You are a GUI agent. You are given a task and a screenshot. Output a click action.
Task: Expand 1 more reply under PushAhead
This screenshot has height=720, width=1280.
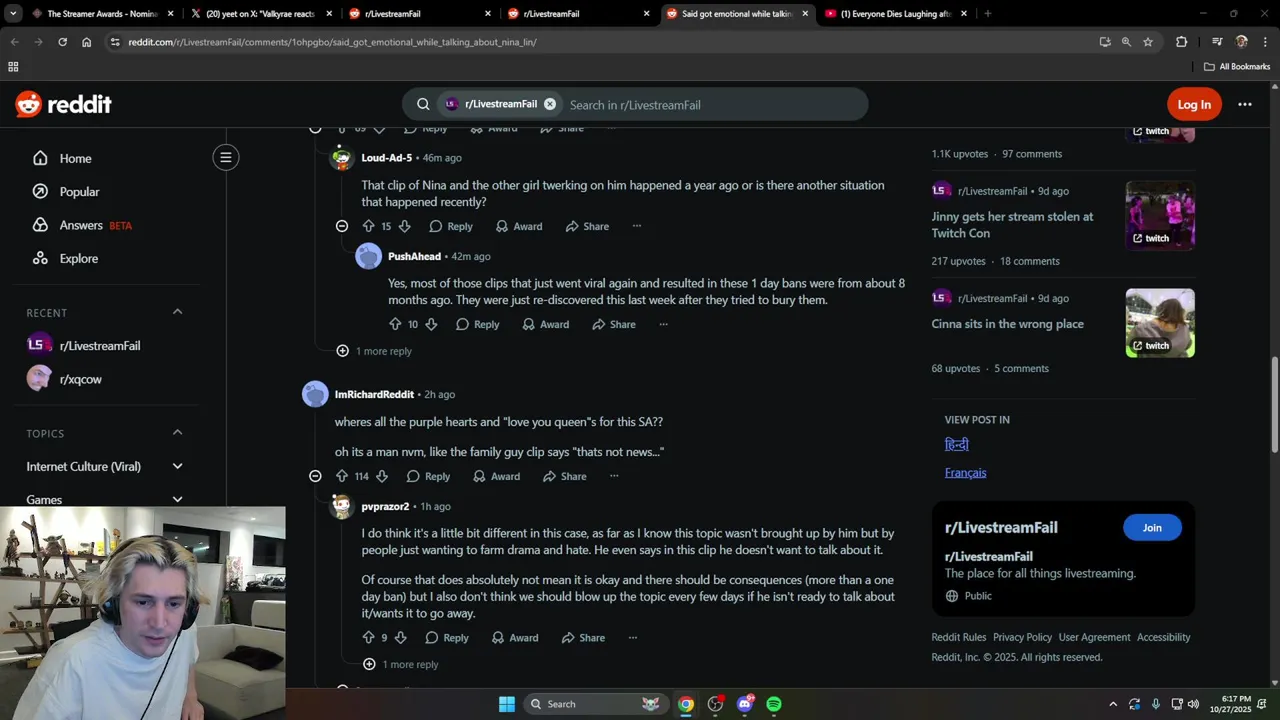coord(374,351)
